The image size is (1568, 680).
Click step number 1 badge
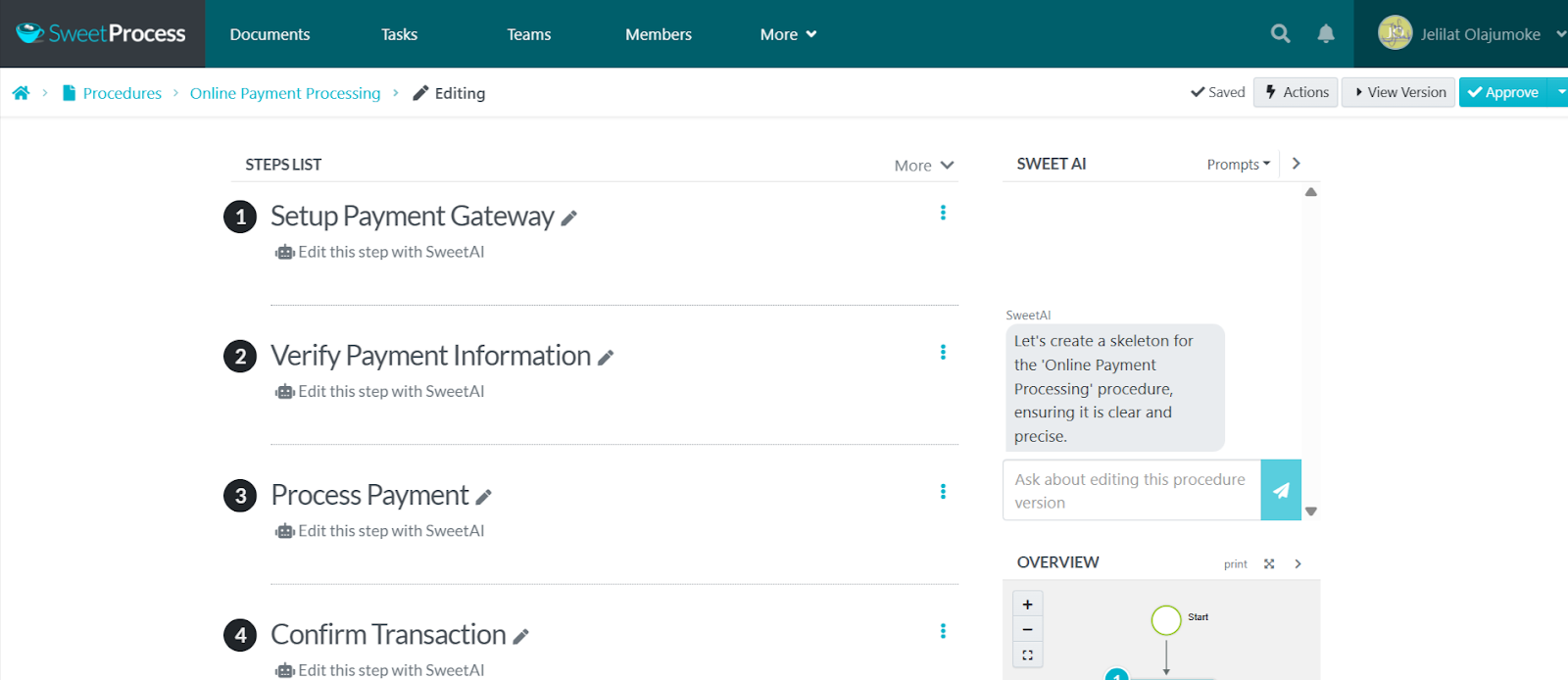point(240,217)
